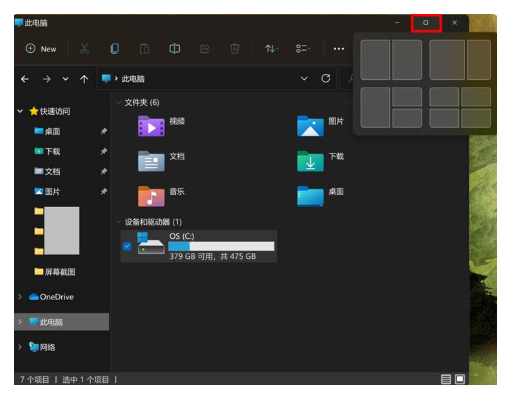This screenshot has height=397, width=506.
Task: Click the Rename icon in toolbar
Action: click(x=174, y=49)
